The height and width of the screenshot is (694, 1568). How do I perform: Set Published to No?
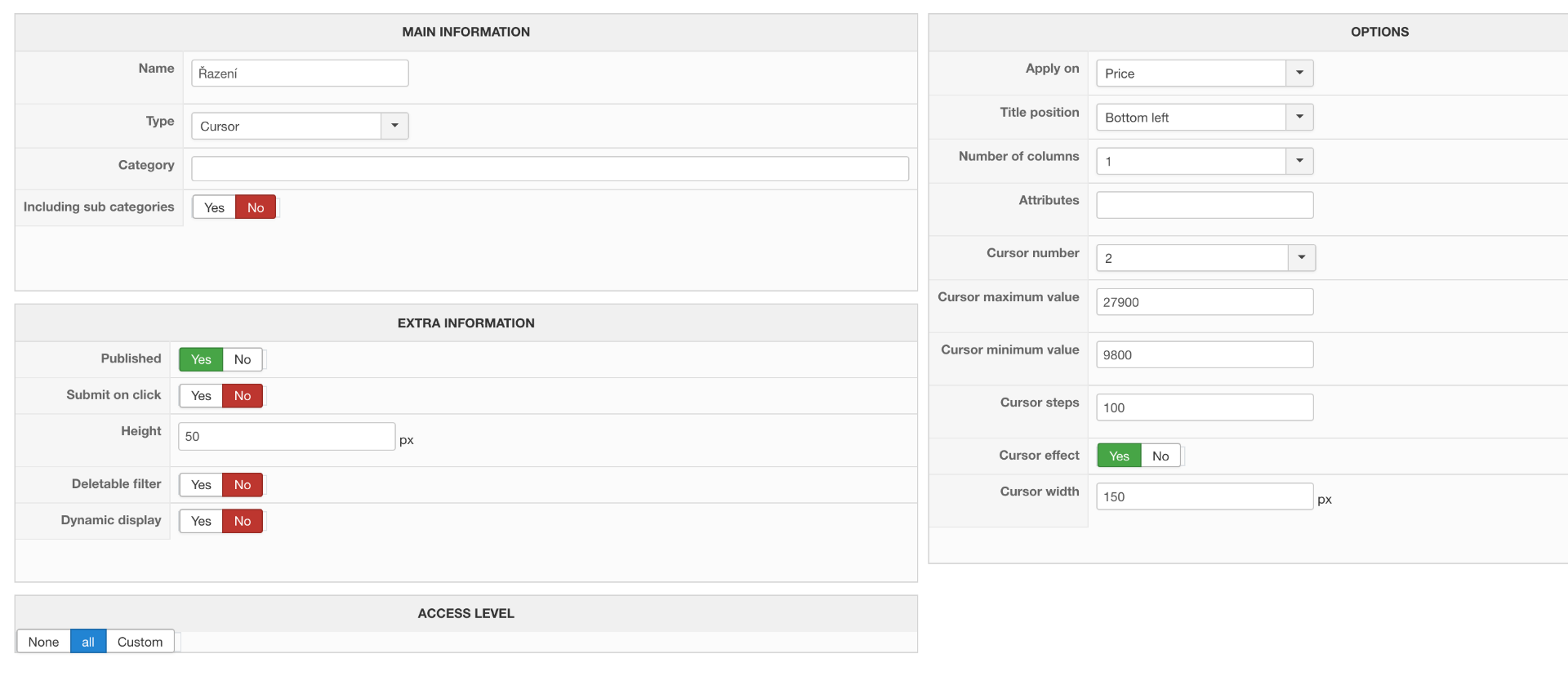pos(243,360)
